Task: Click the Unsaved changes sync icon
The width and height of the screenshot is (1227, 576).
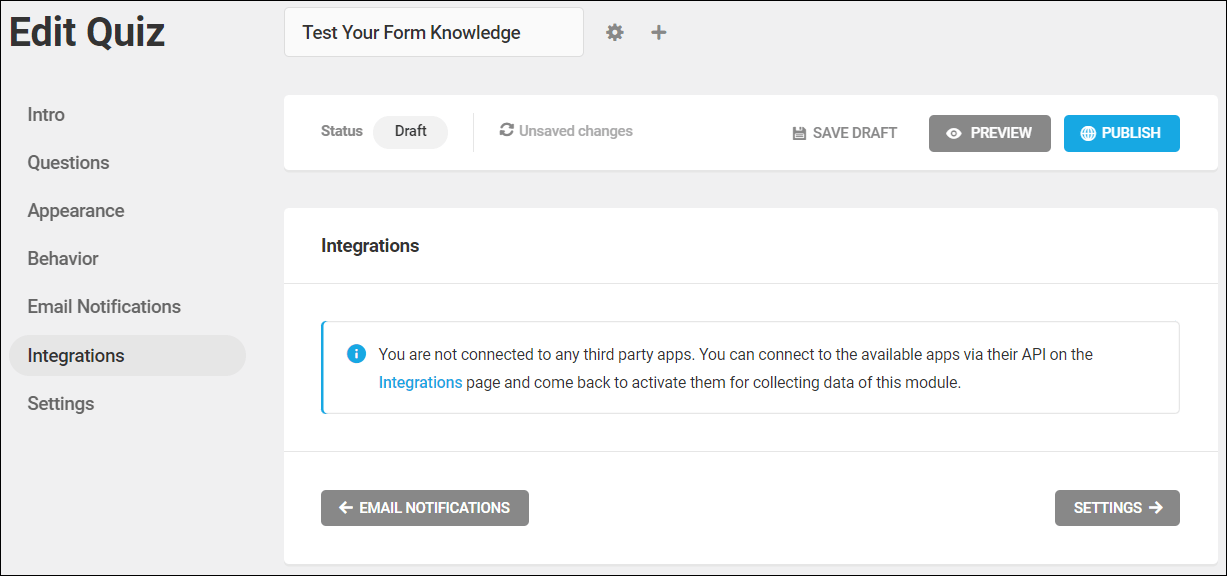Action: point(507,130)
